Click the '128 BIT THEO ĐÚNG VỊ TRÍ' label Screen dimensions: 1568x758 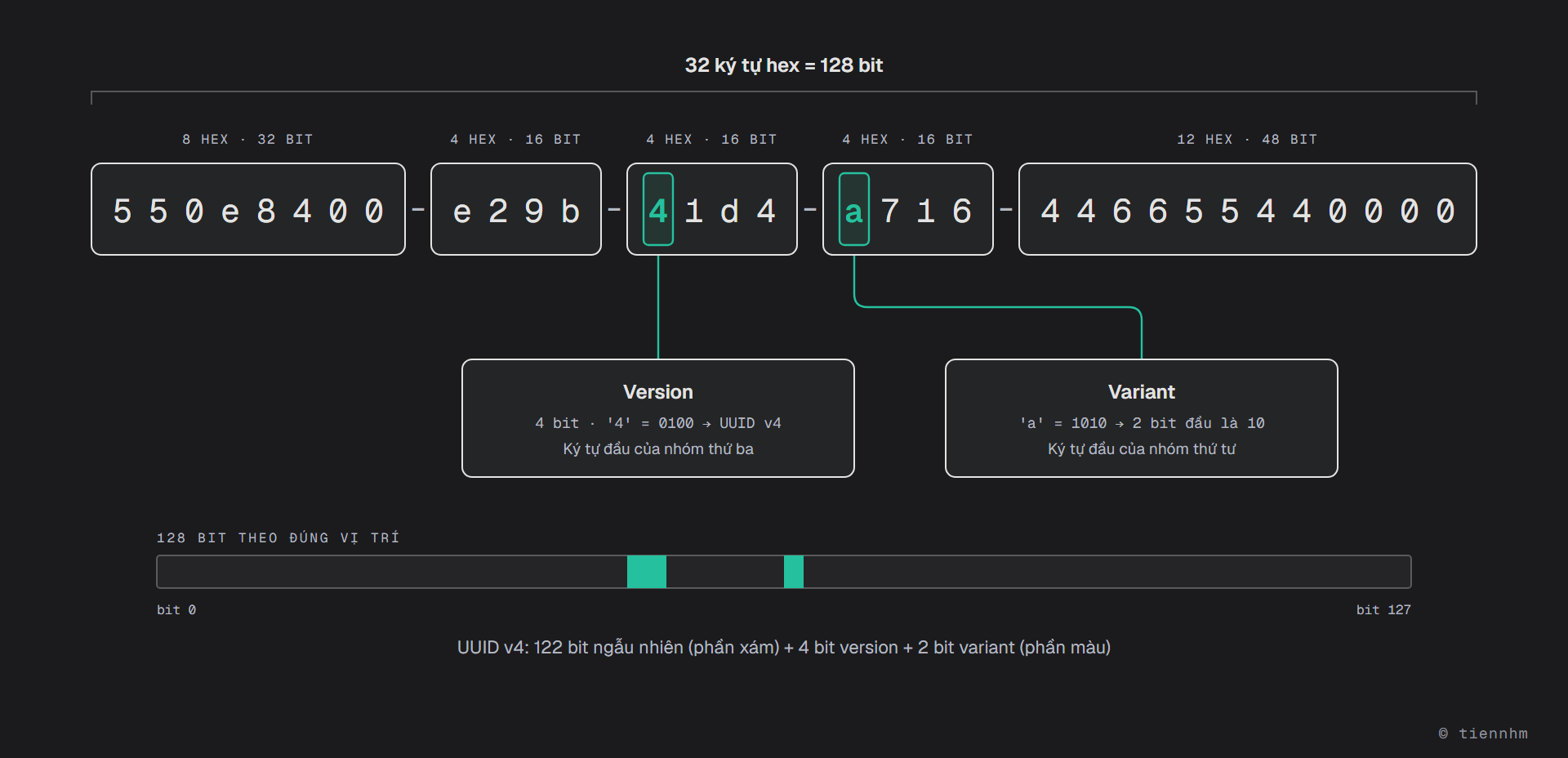(278, 537)
